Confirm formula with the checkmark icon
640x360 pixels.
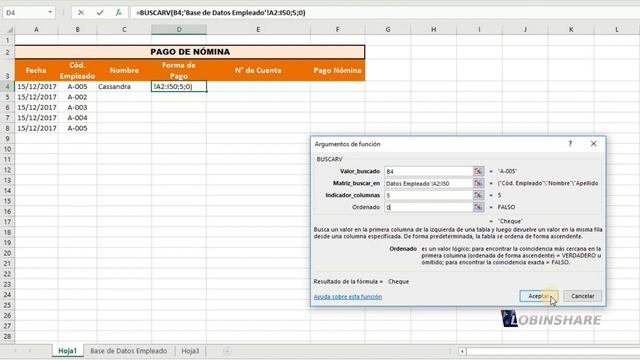pyautogui.click(x=100, y=13)
